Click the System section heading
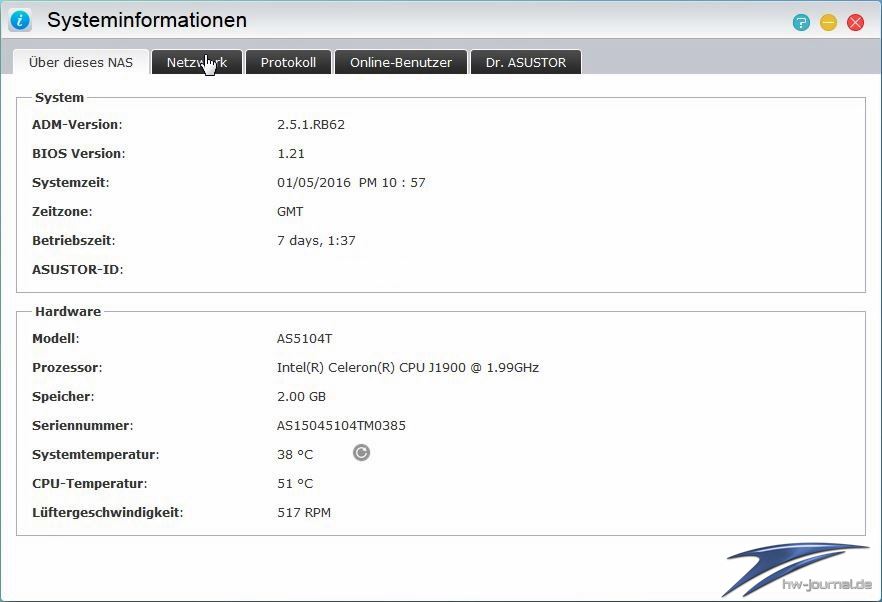882x602 pixels. click(x=59, y=97)
